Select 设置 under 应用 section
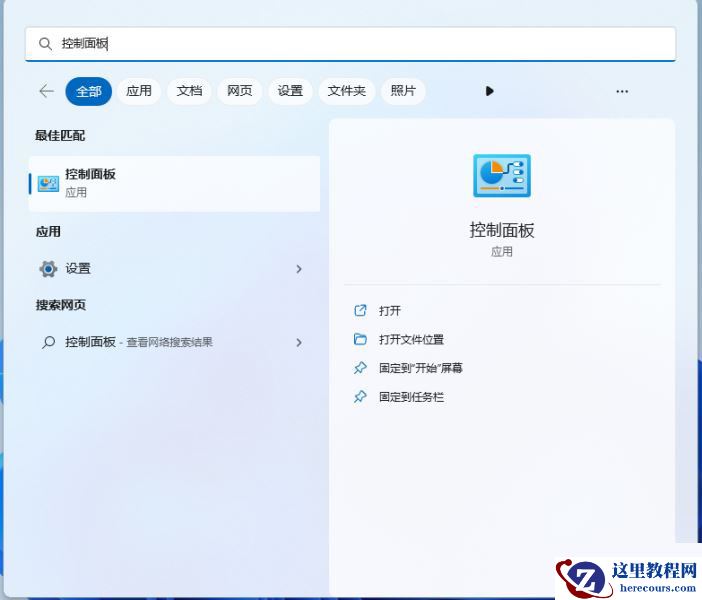 pyautogui.click(x=175, y=269)
